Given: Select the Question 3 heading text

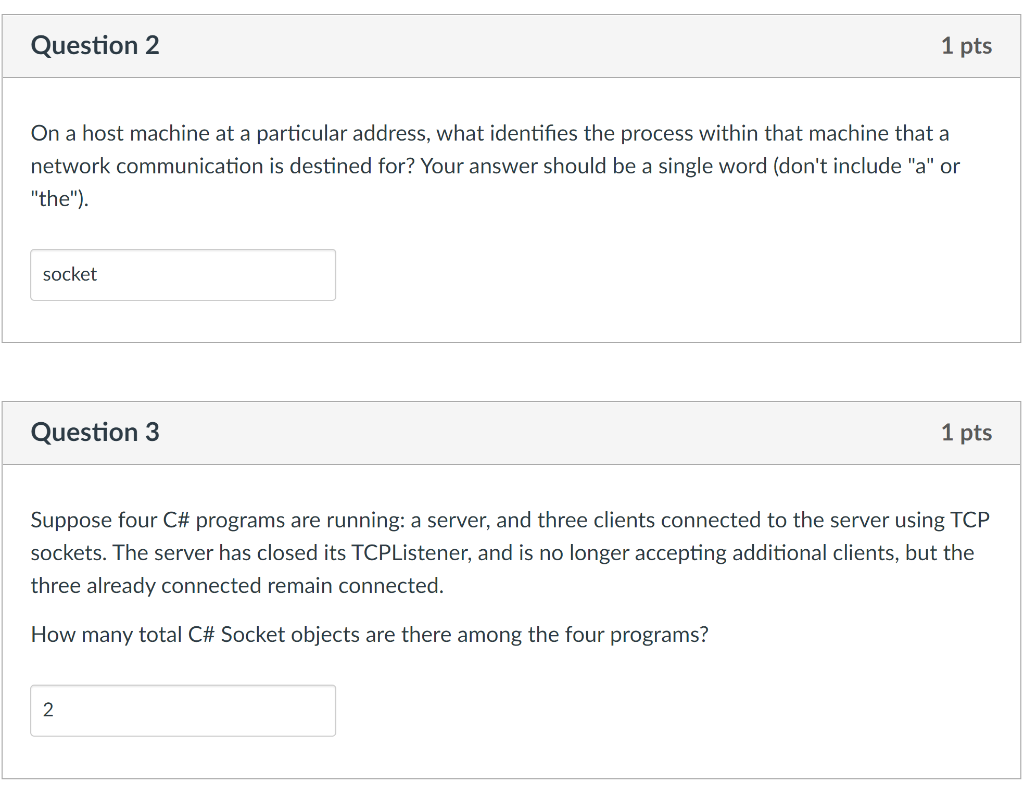Looking at the screenshot, I should pos(95,432).
